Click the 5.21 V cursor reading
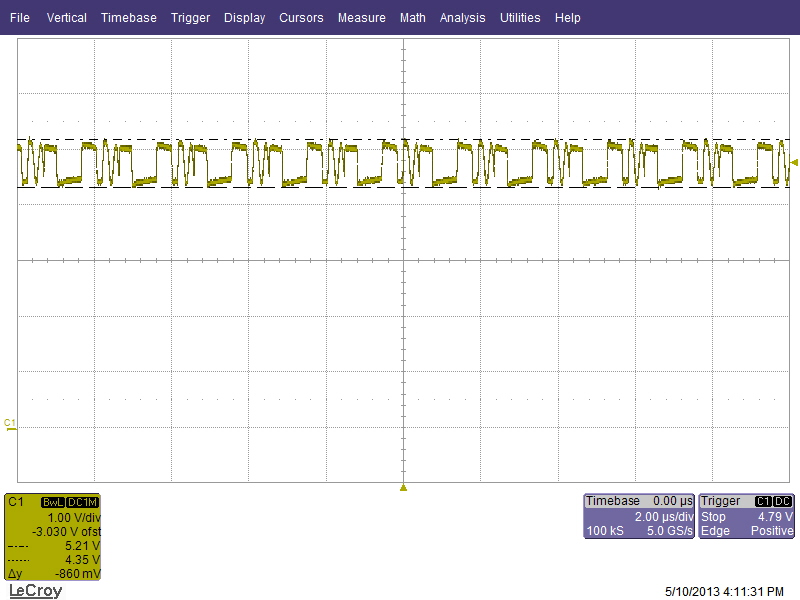The height and width of the screenshot is (600, 800). [x=82, y=546]
